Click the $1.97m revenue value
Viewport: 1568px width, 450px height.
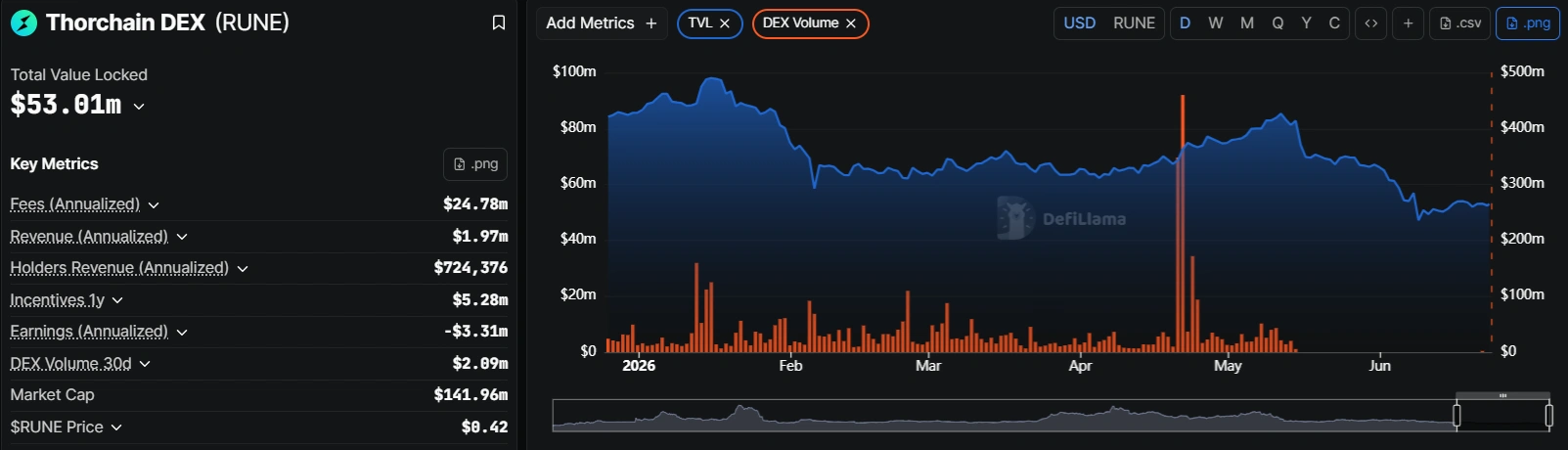pyautogui.click(x=479, y=237)
